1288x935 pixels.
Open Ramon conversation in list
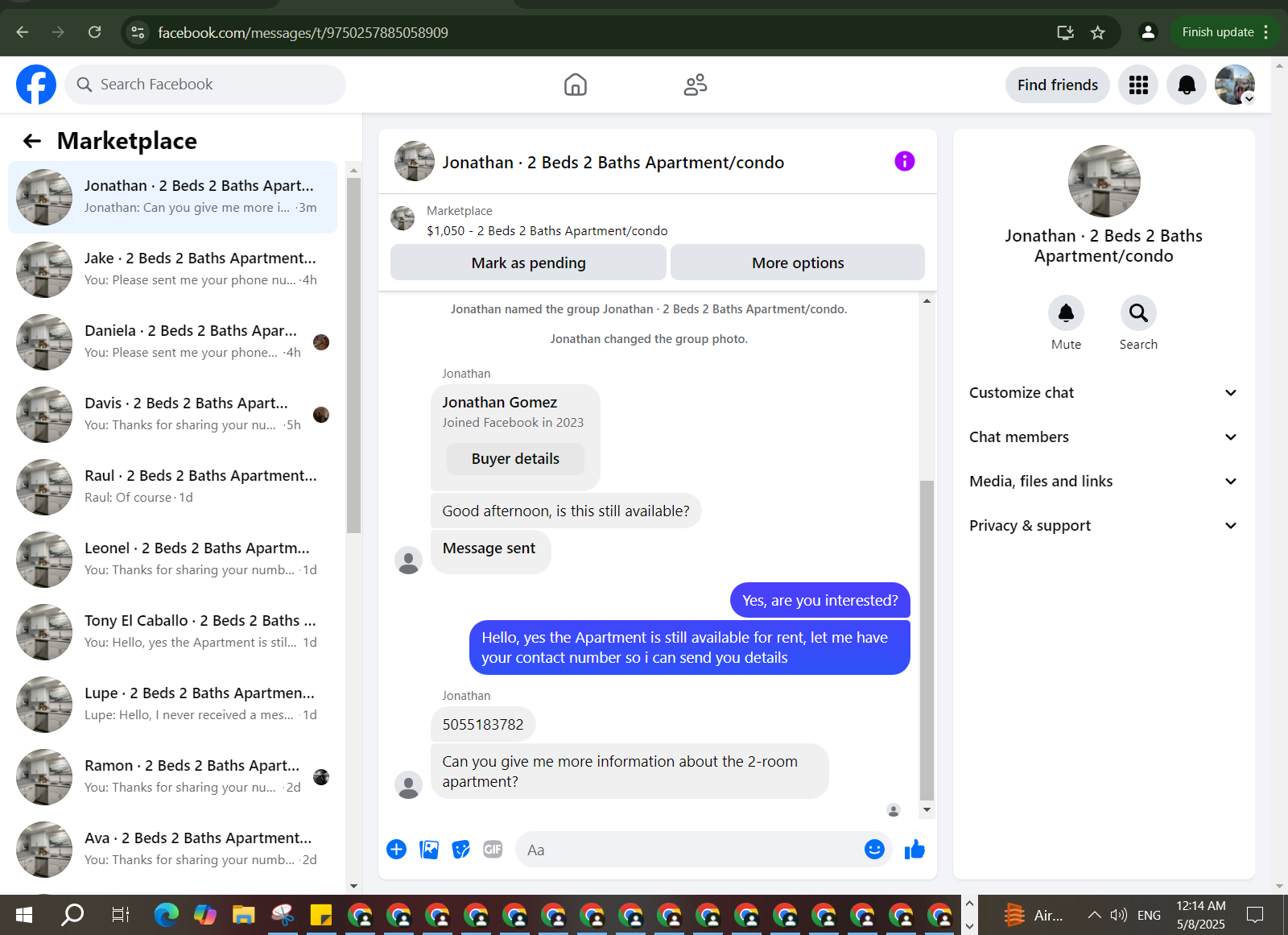(x=173, y=777)
